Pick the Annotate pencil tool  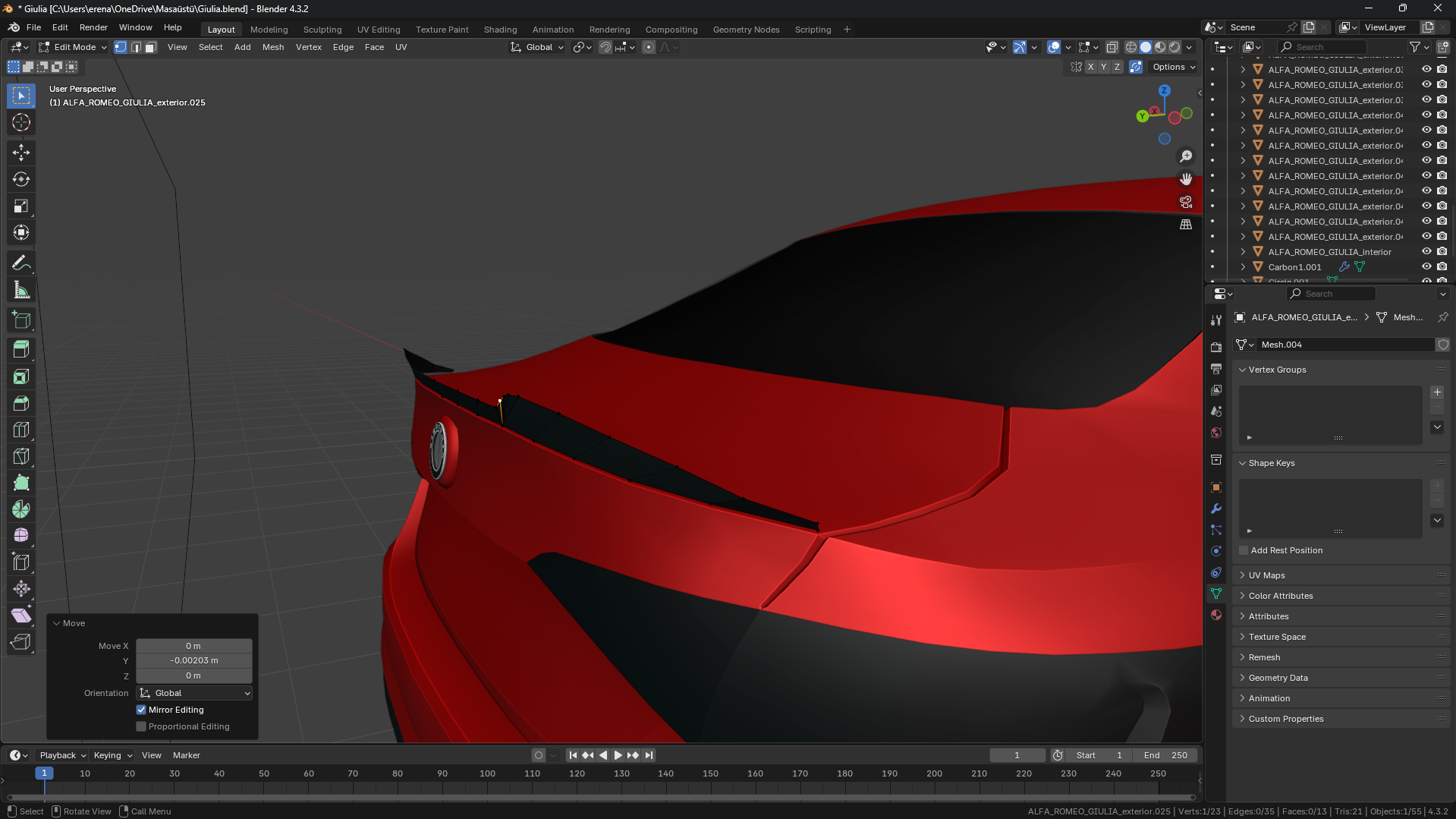(x=21, y=263)
